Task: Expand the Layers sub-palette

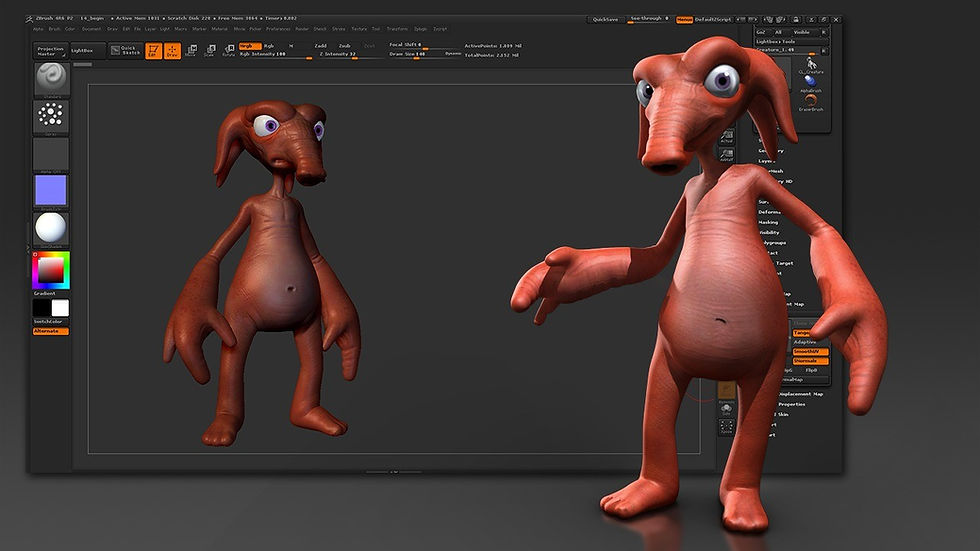Action: (767, 161)
